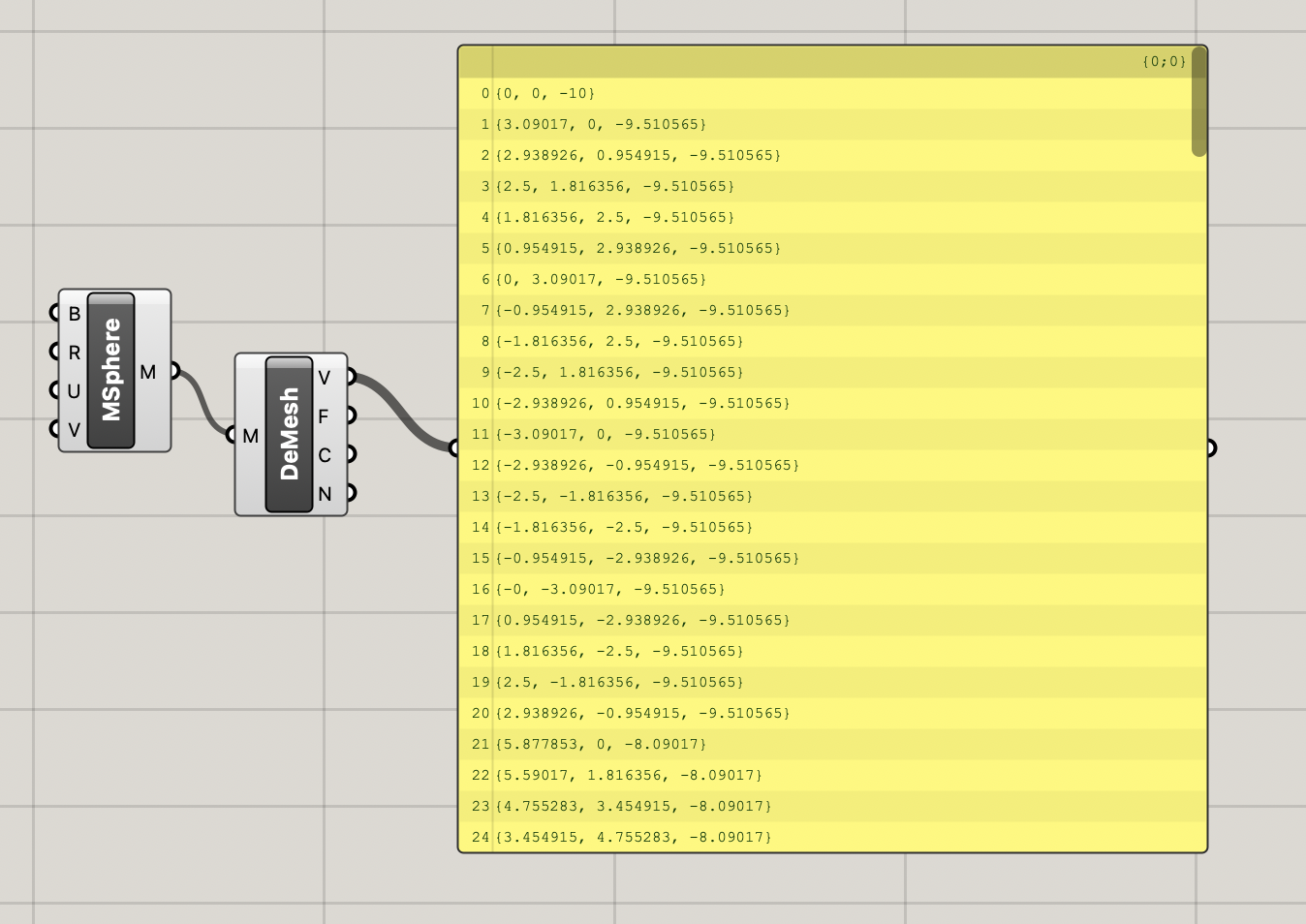Click the M output of MSphere
This screenshot has width=1306, height=924.
(148, 371)
